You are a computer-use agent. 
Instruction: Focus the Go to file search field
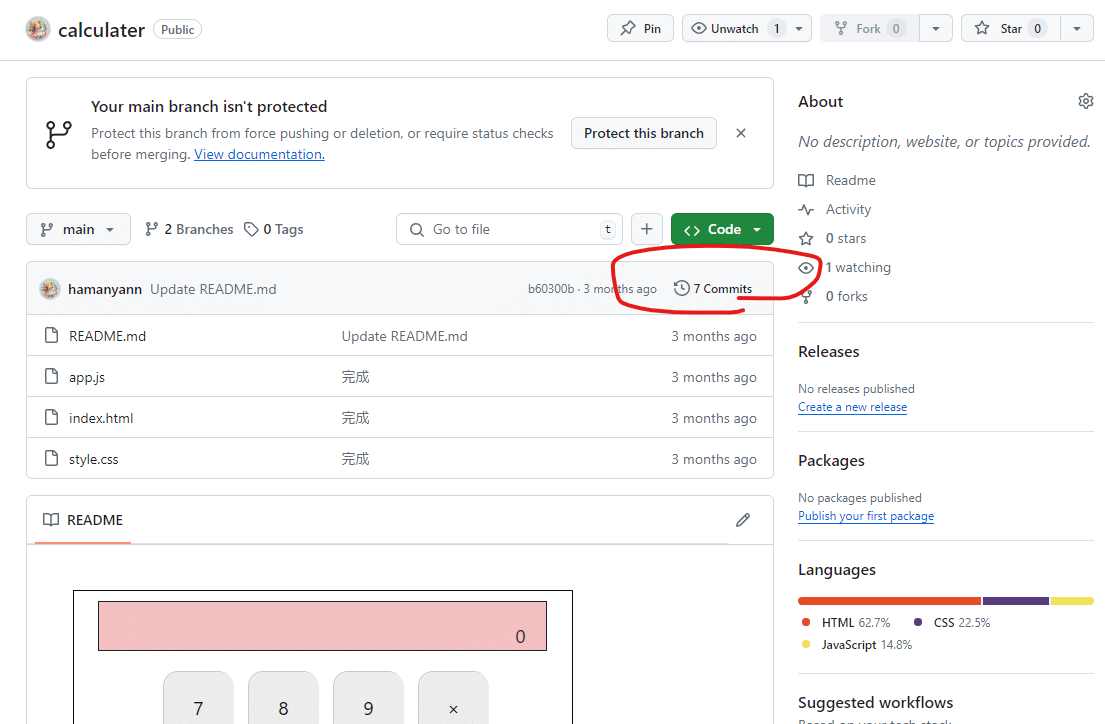pos(509,229)
